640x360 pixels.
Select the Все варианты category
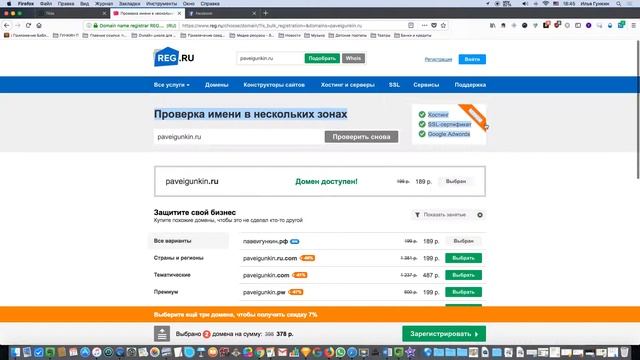click(x=189, y=241)
